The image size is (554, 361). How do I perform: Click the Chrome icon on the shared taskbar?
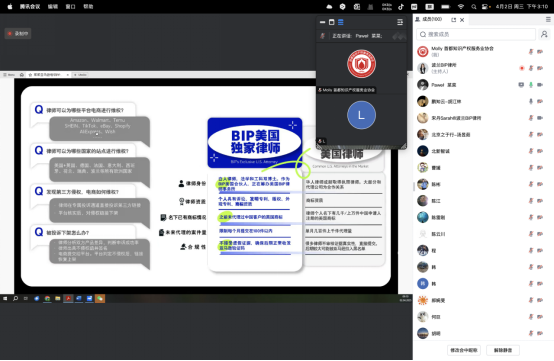click(47, 298)
